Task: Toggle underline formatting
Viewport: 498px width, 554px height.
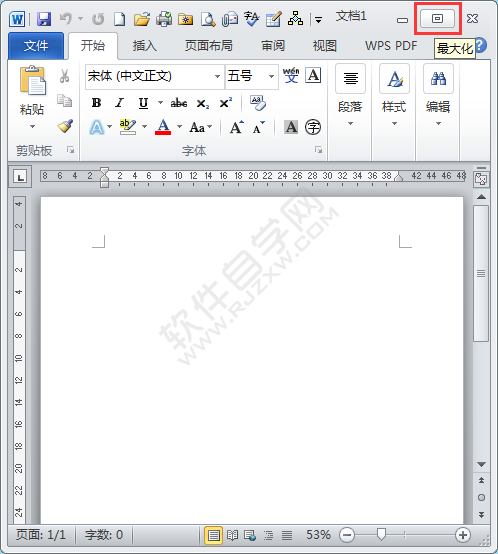Action: pos(143,103)
